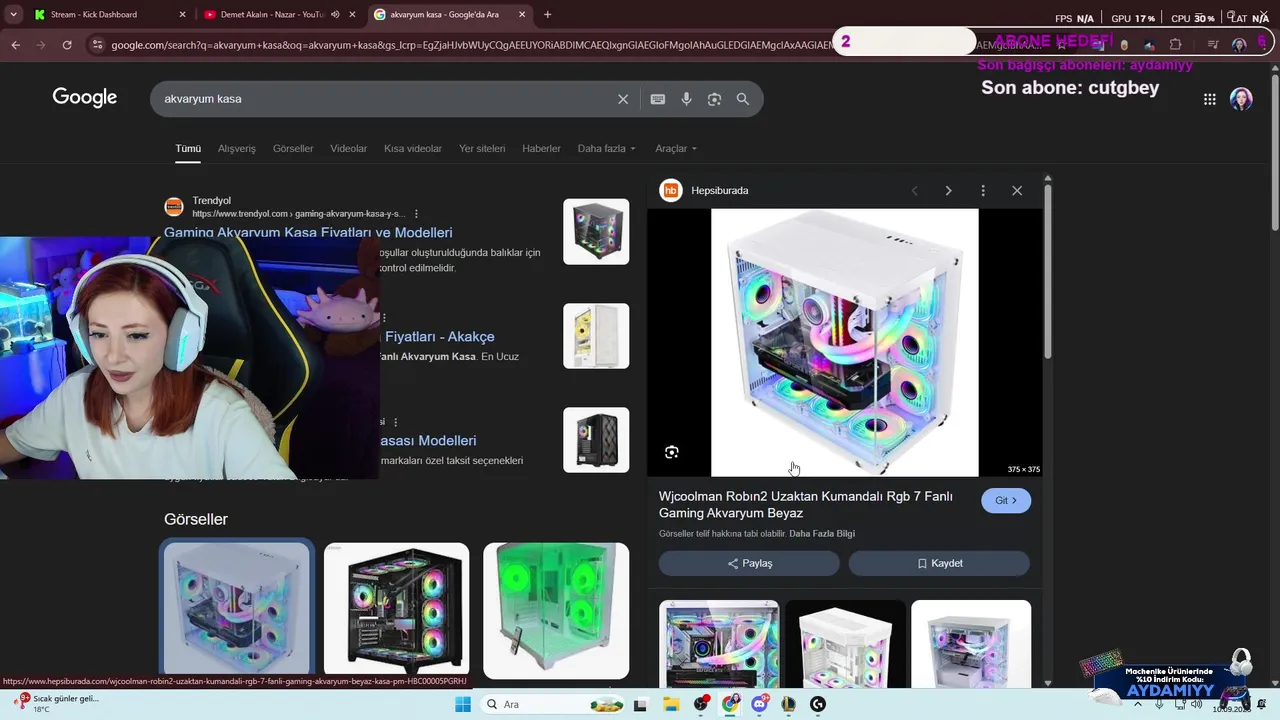The width and height of the screenshot is (1280, 720).
Task: Switch to the Kısa videolar tab
Action: coord(413,149)
